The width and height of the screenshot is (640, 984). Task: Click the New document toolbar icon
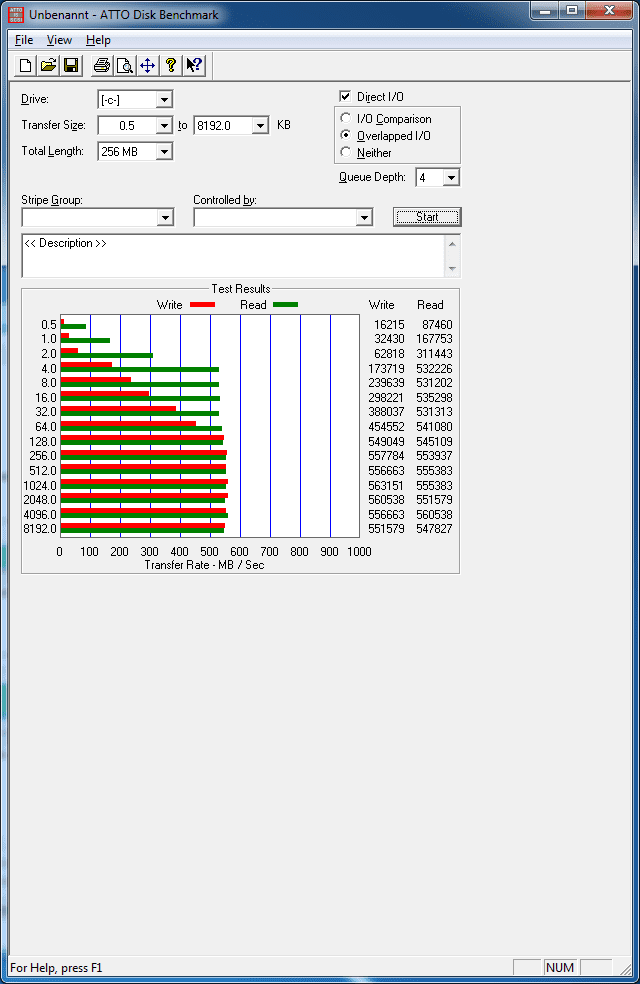tap(26, 65)
